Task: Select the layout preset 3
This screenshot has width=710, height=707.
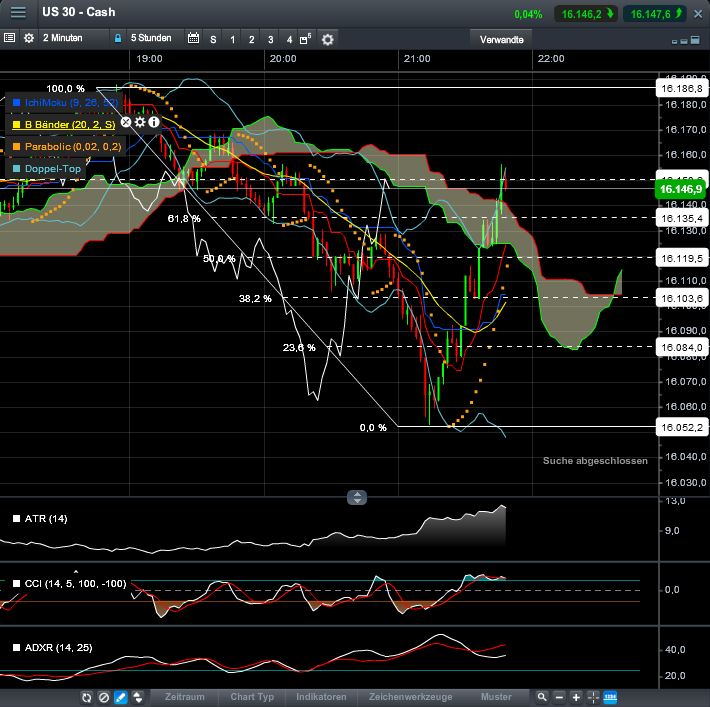Action: click(270, 40)
